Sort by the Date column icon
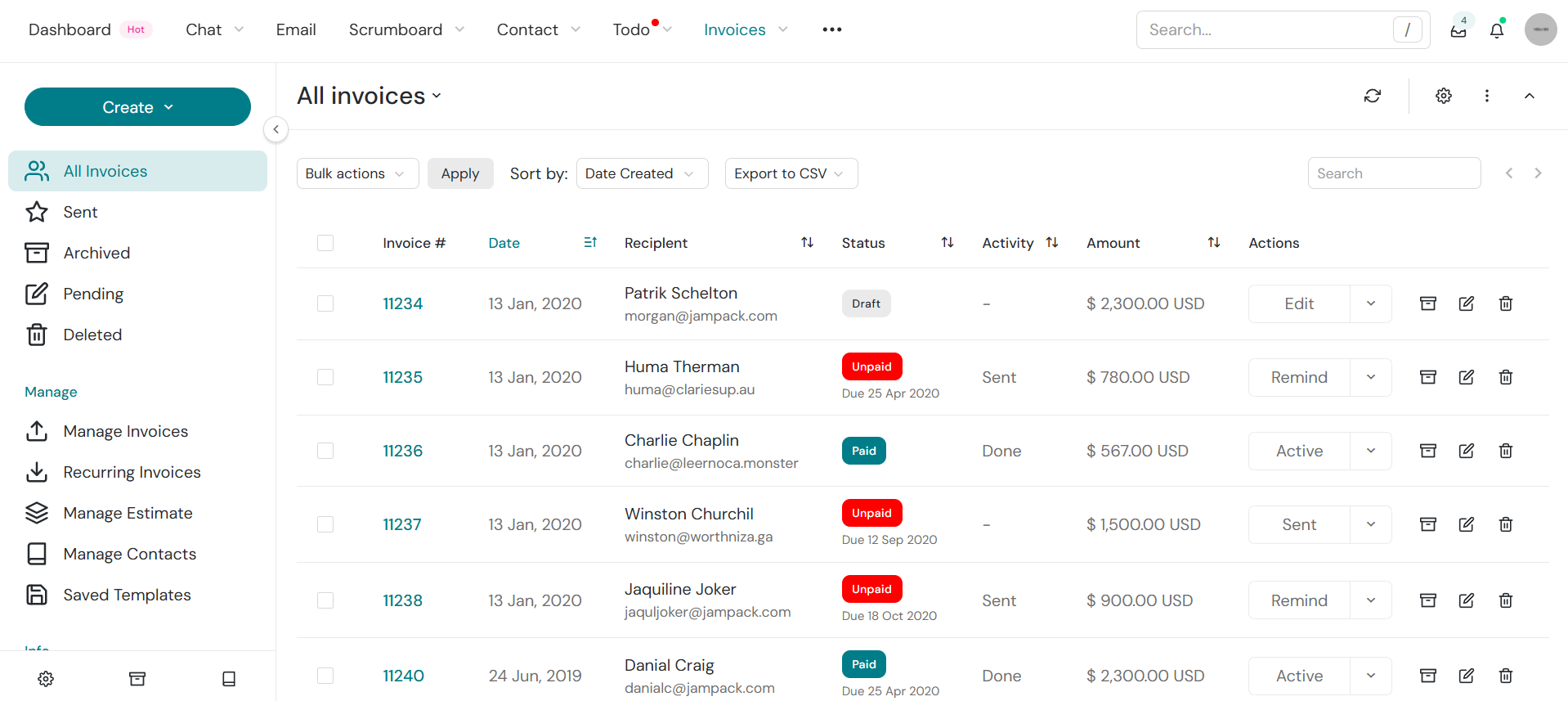 click(x=590, y=243)
